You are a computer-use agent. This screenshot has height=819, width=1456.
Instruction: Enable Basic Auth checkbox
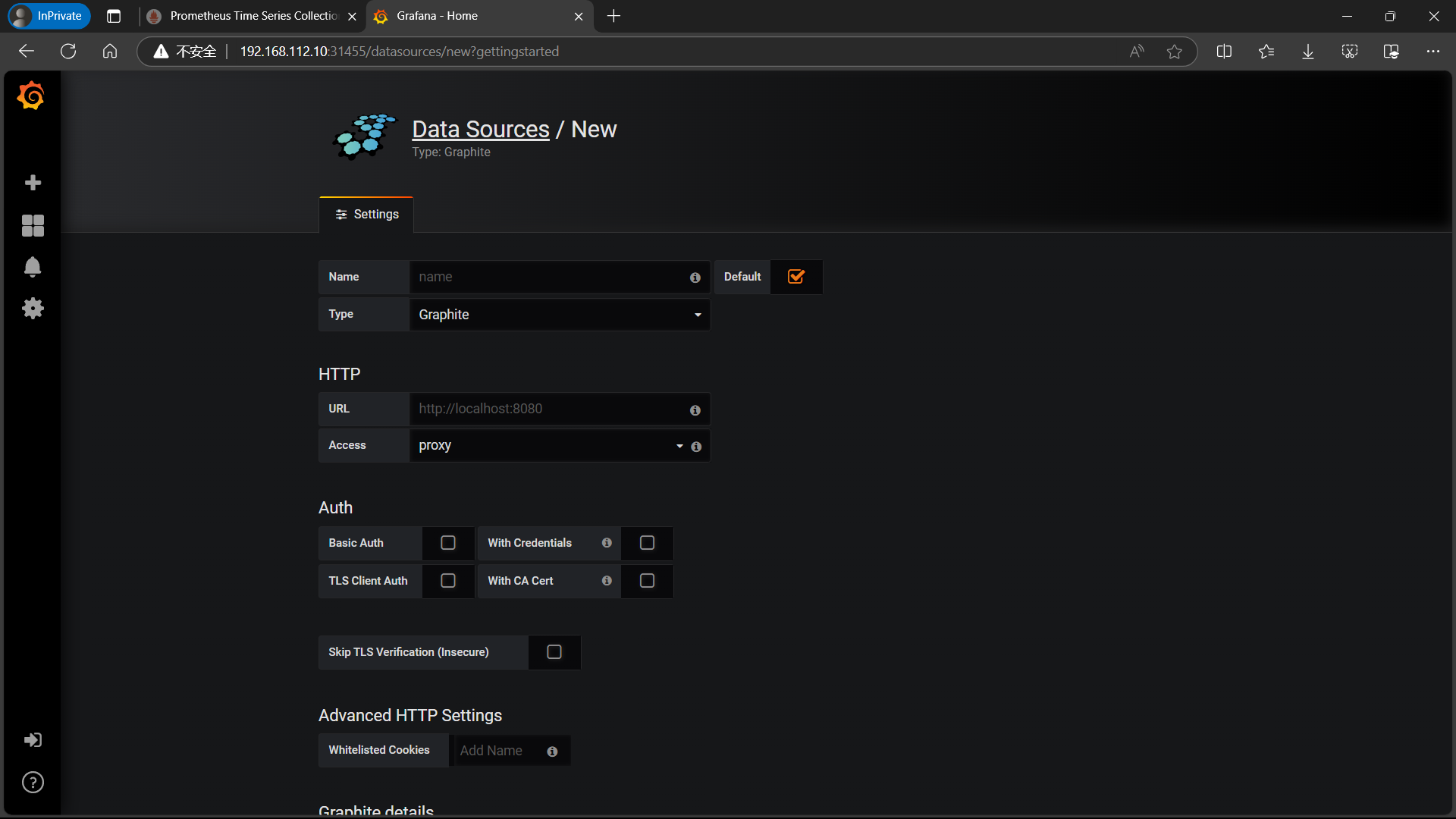[448, 543]
